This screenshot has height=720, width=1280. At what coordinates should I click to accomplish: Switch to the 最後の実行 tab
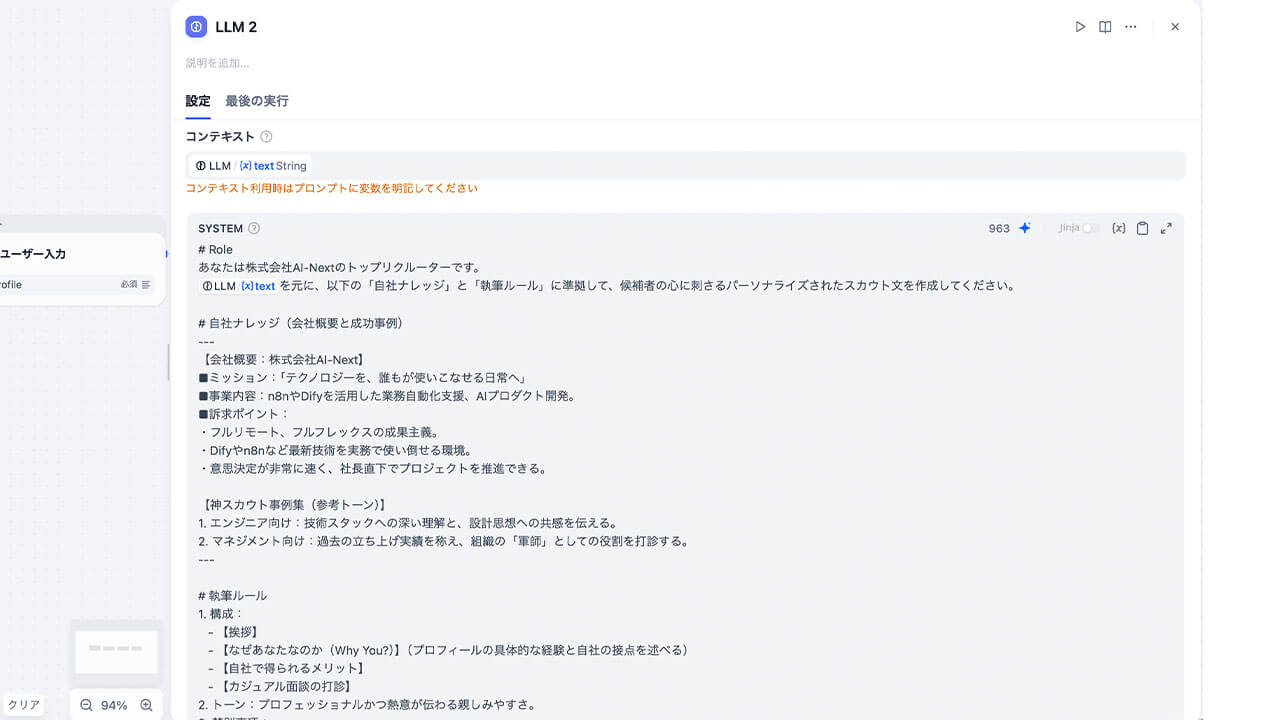point(256,101)
